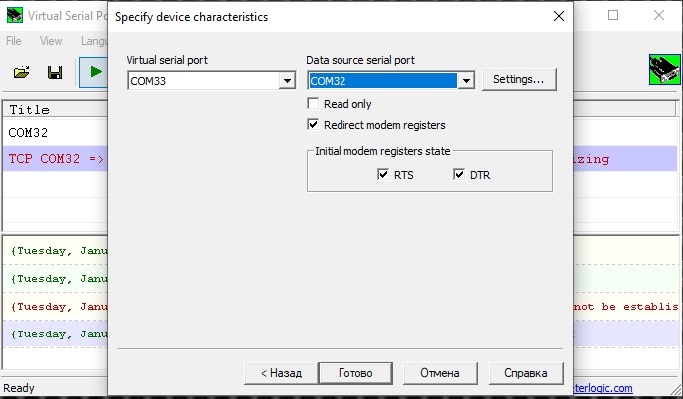Image resolution: width=683 pixels, height=399 pixels.
Task: Click the Готово finish button
Action: 355,373
